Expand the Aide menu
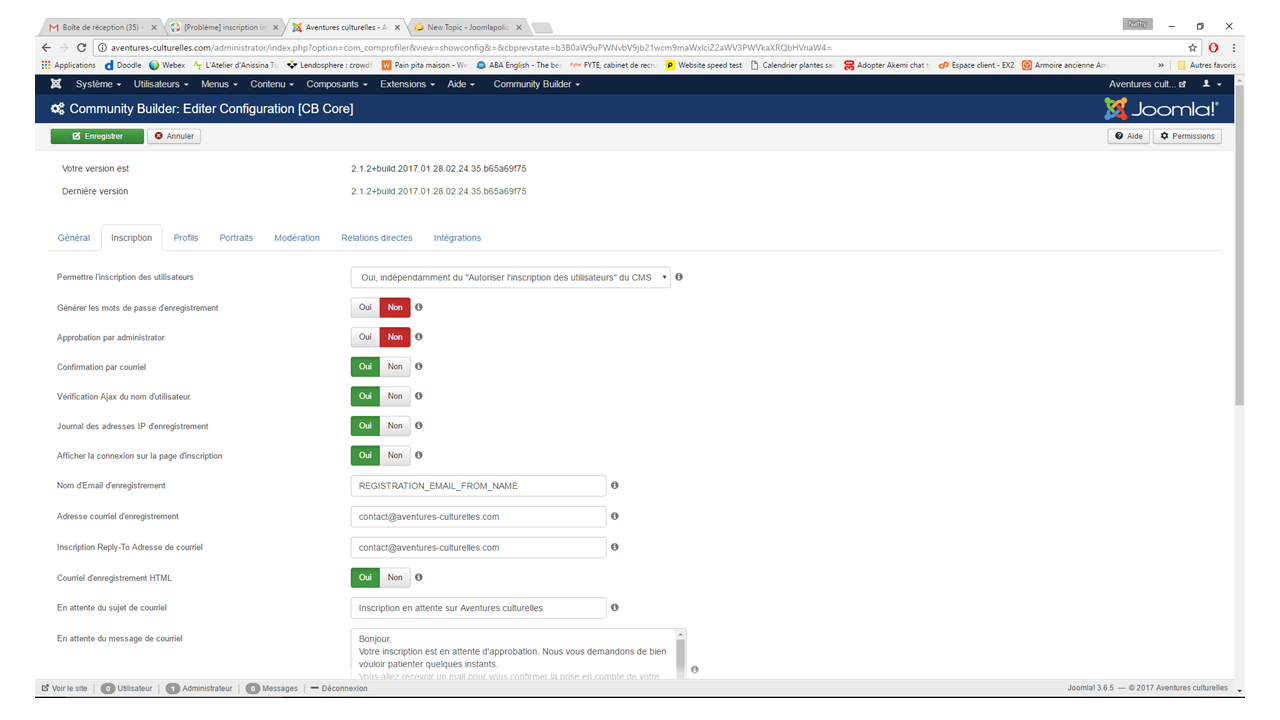 461,84
